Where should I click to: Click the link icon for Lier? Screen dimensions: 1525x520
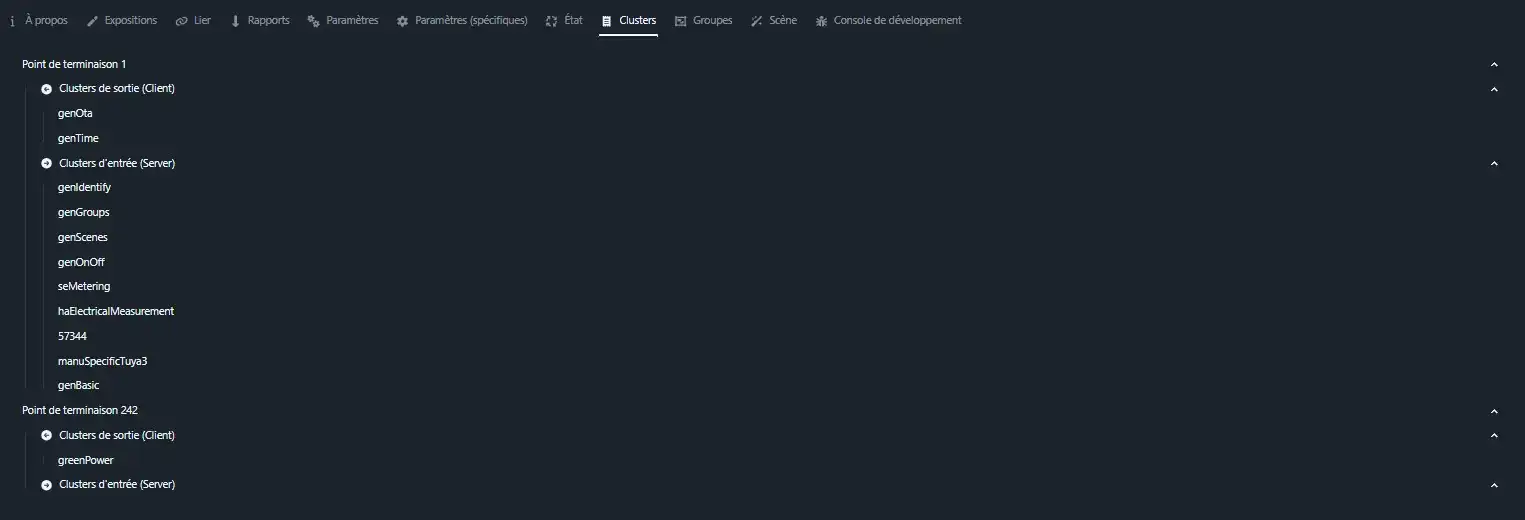pos(181,21)
